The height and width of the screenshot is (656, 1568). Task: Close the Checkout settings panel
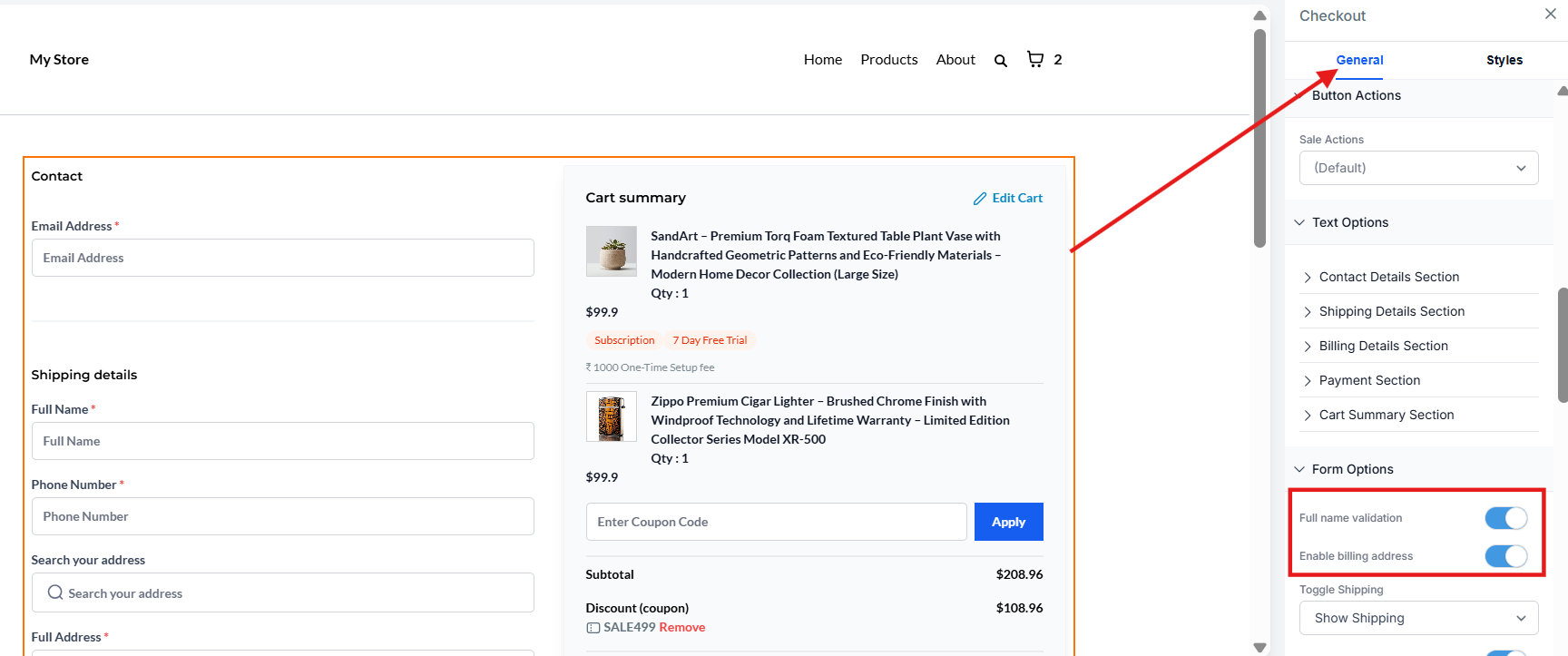[x=1550, y=14]
